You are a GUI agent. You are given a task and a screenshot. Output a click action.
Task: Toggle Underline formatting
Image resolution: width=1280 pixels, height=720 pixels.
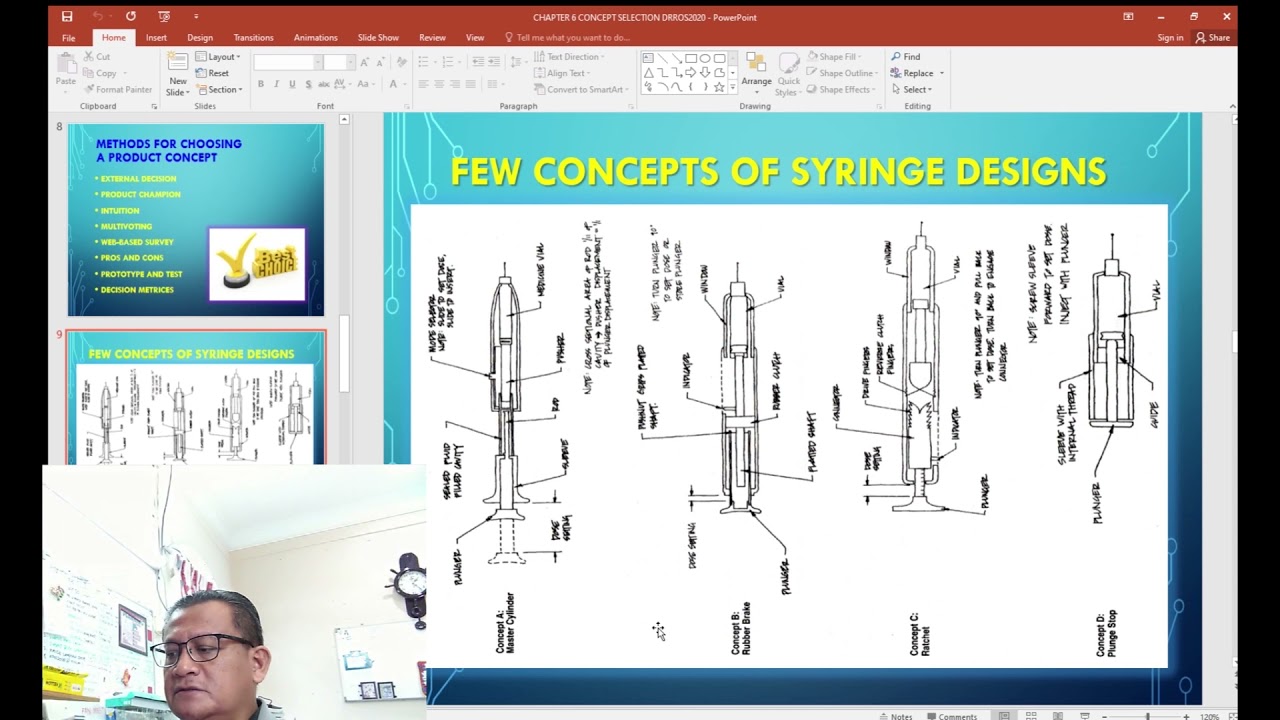click(292, 84)
